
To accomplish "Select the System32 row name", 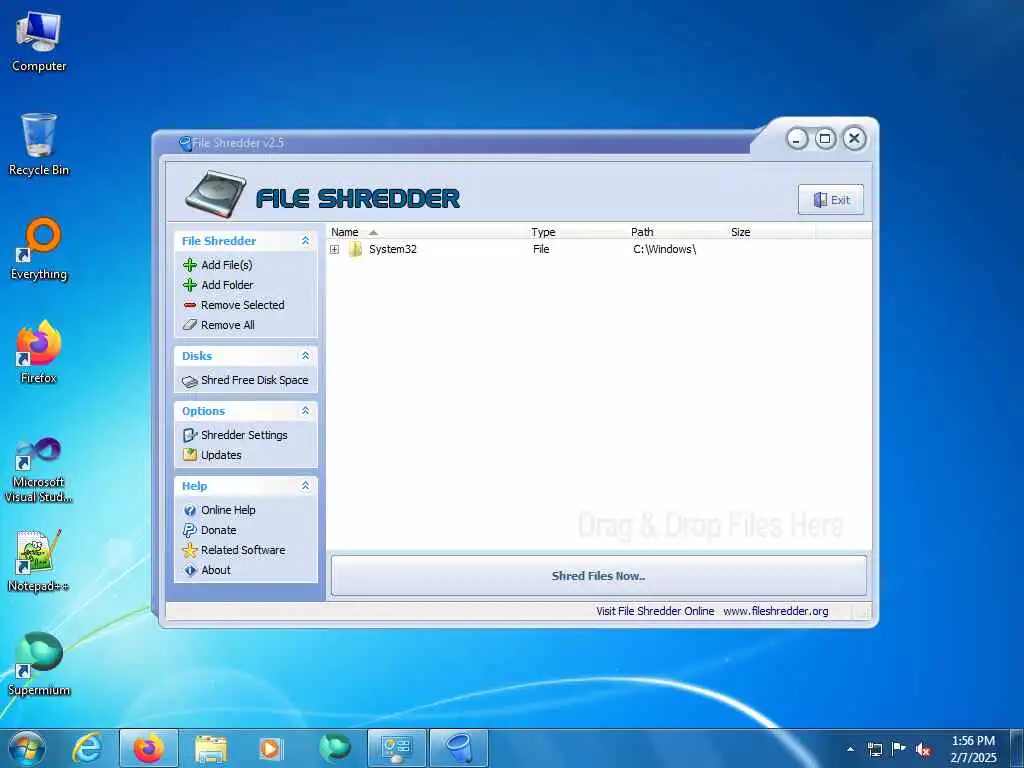I will point(392,249).
